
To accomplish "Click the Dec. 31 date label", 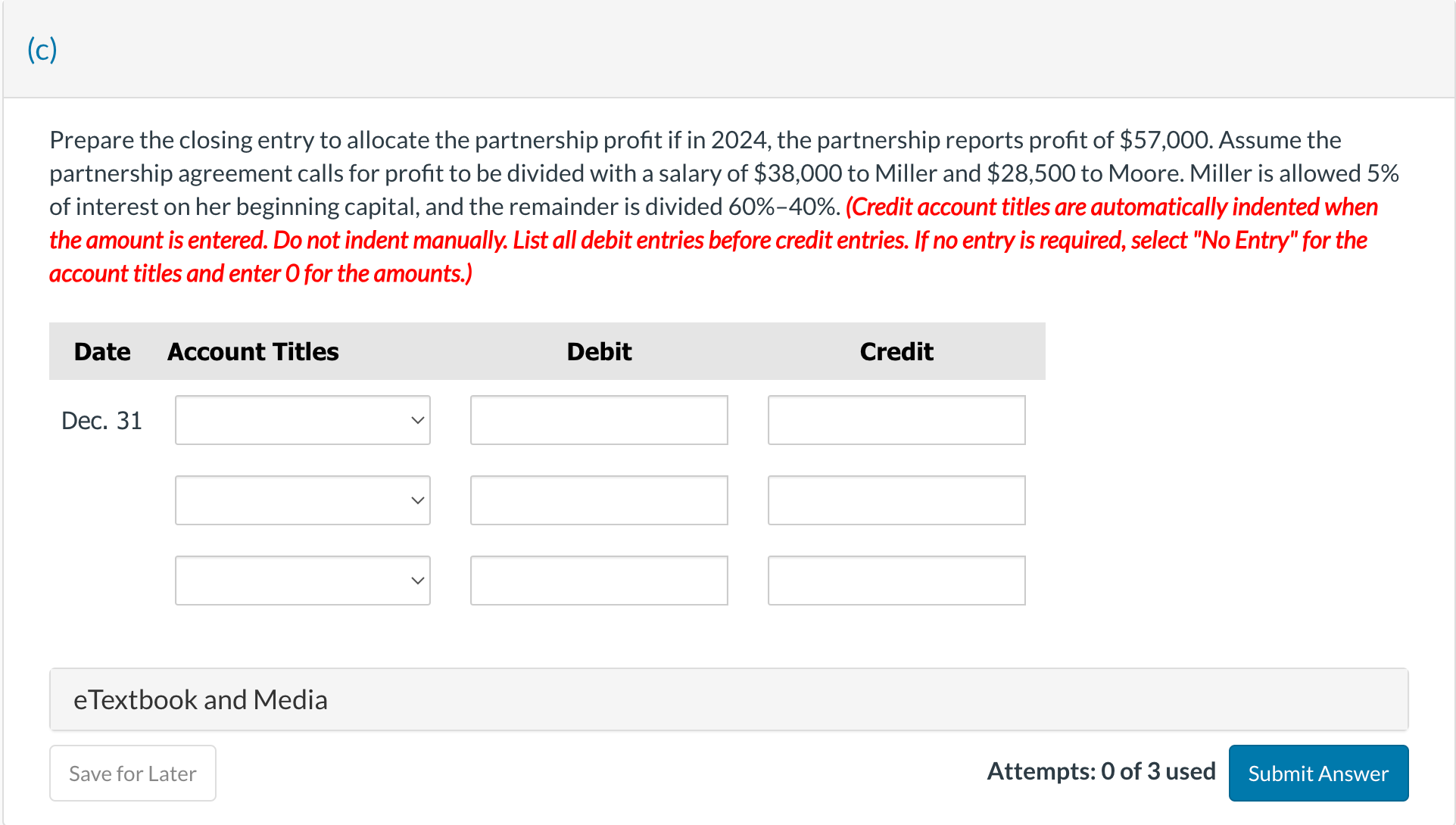I will click(101, 420).
